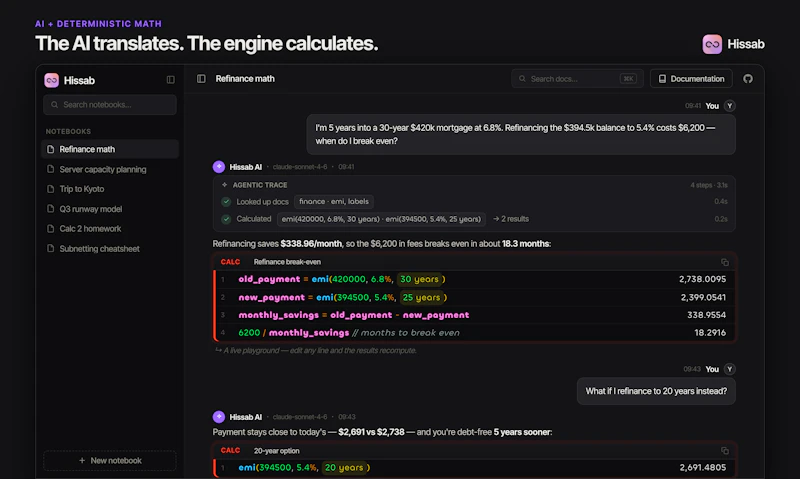Open the Calc 2 homework notebook

click(110, 229)
